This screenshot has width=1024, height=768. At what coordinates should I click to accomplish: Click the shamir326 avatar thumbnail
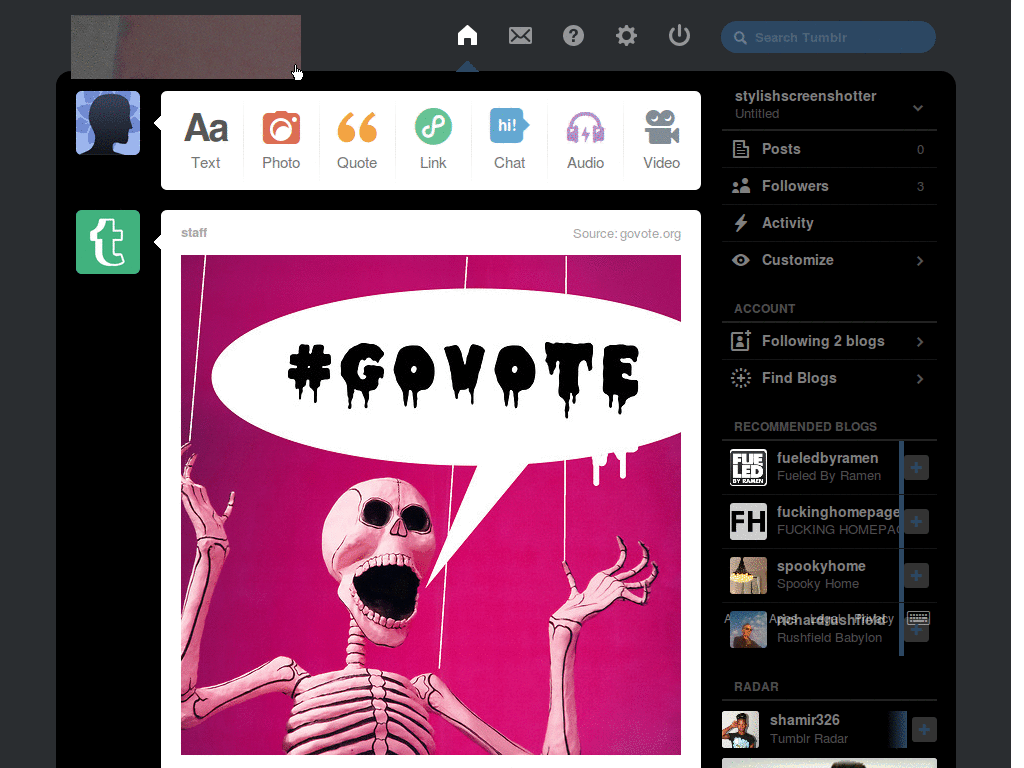click(x=741, y=729)
